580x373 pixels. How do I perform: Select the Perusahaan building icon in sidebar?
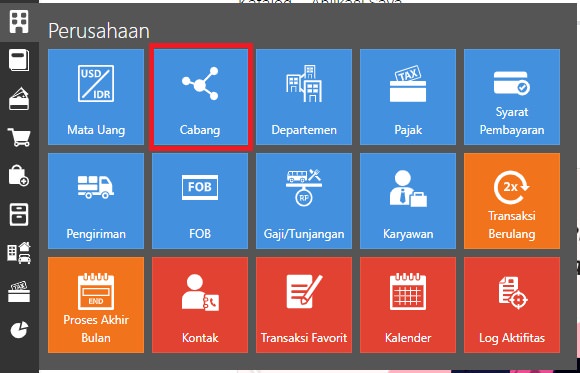point(19,21)
